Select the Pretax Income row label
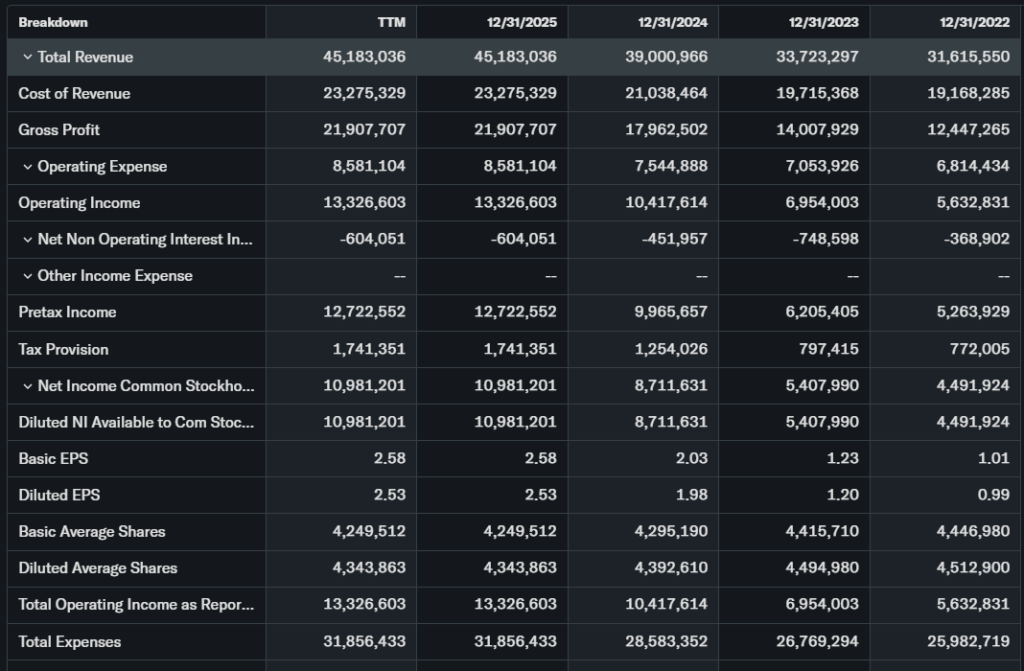 tap(67, 312)
